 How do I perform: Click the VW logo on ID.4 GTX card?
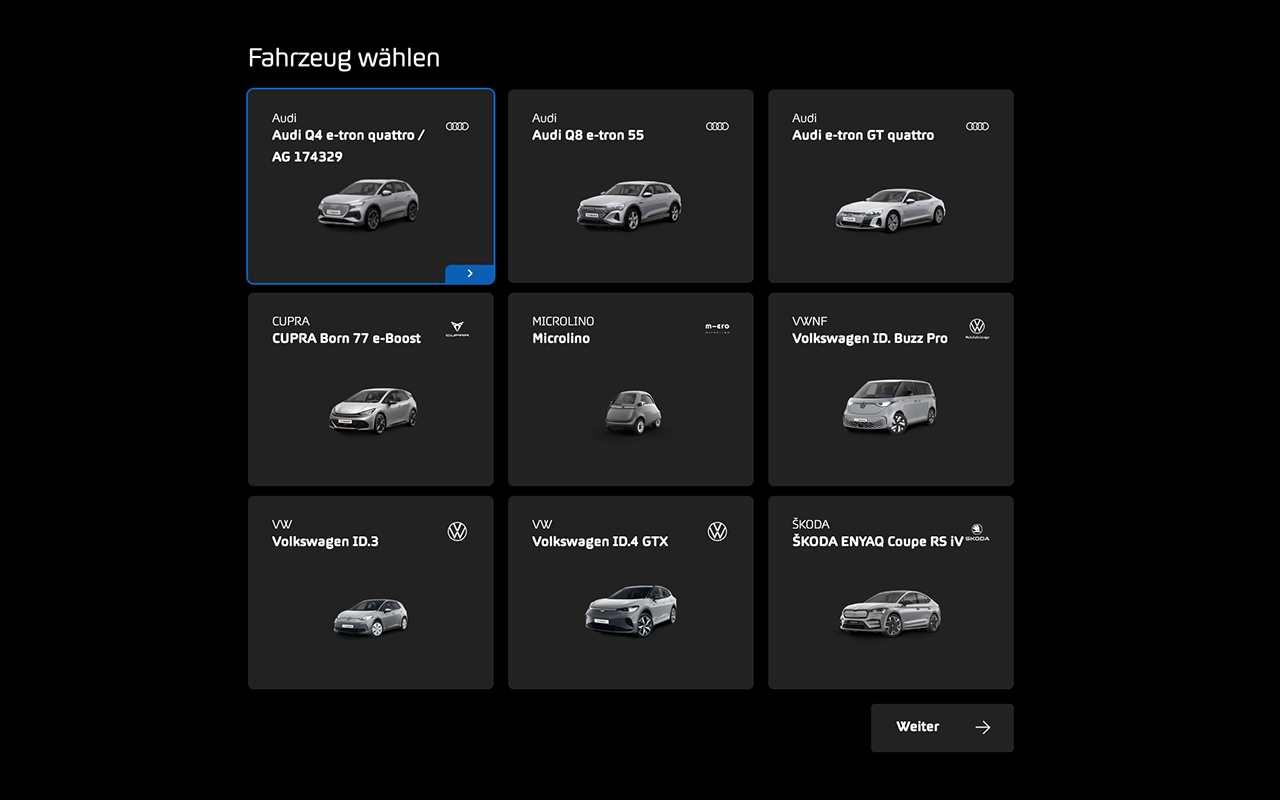(717, 532)
